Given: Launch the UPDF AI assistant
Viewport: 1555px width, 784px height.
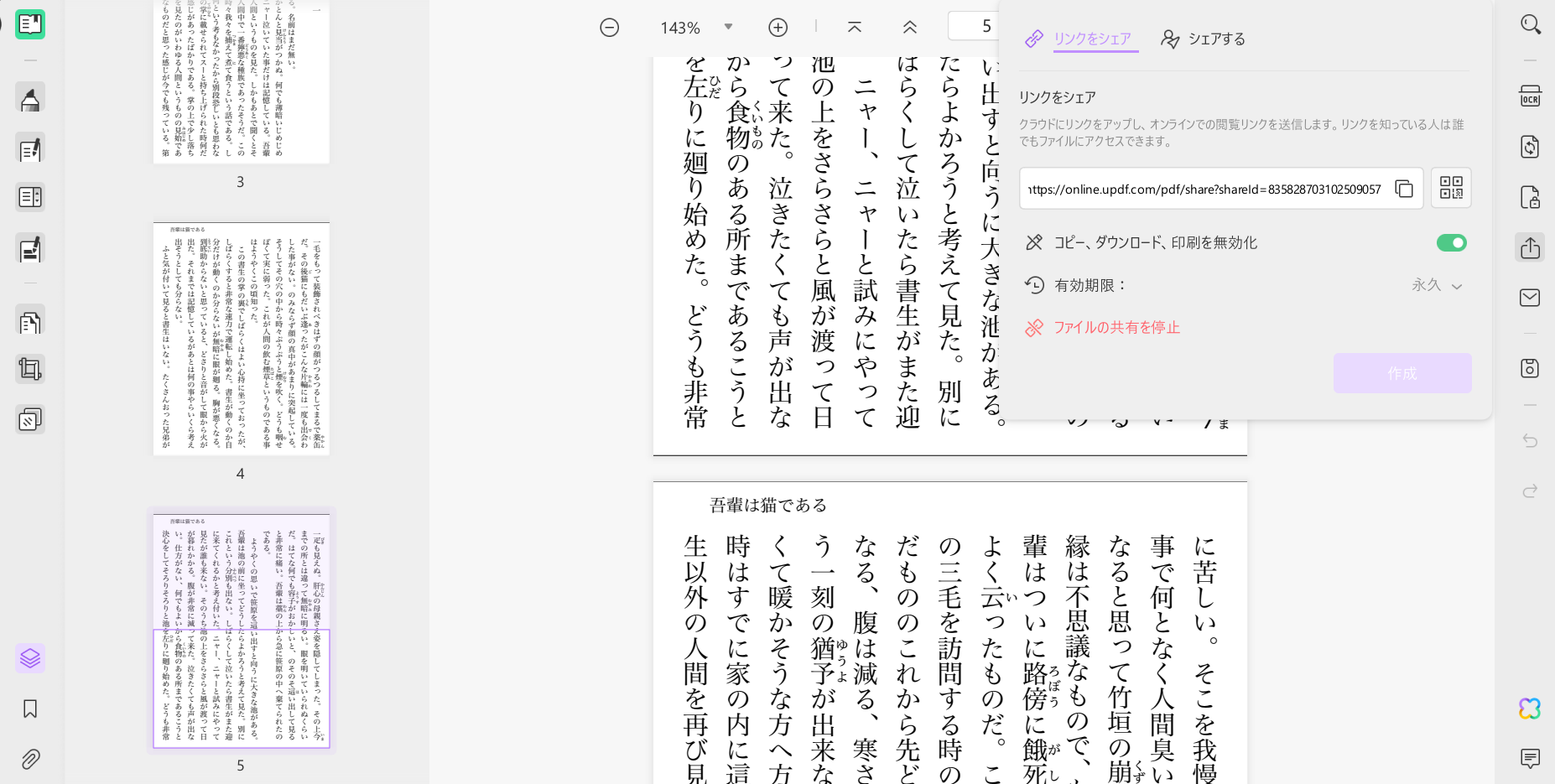Looking at the screenshot, I should 1531,709.
